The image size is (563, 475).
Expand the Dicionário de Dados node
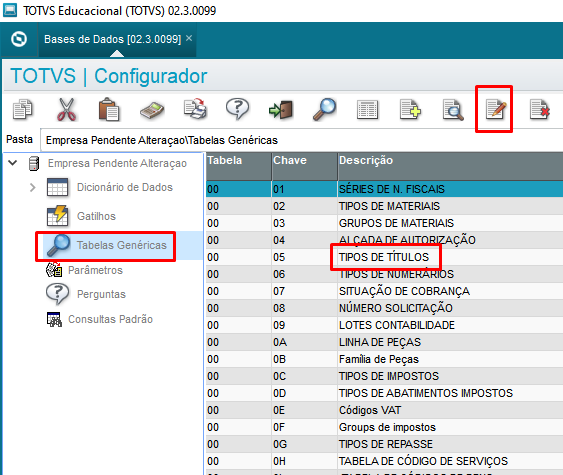pos(33,187)
